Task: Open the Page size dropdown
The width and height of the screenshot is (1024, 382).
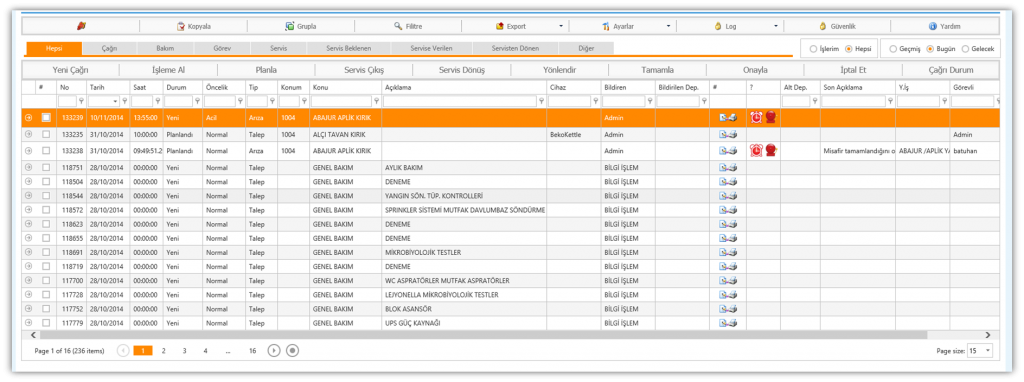Action: coord(987,351)
